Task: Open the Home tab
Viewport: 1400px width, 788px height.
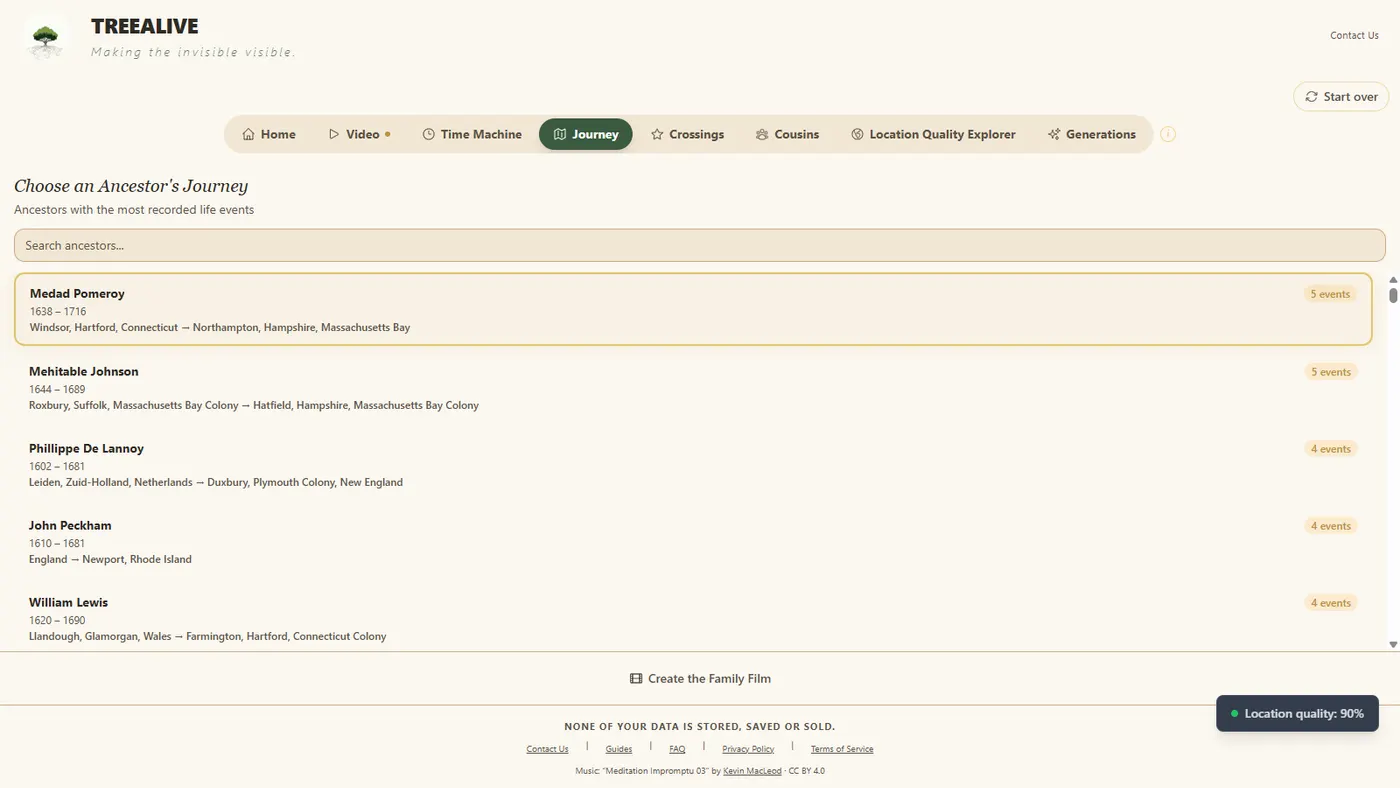Action: (269, 134)
